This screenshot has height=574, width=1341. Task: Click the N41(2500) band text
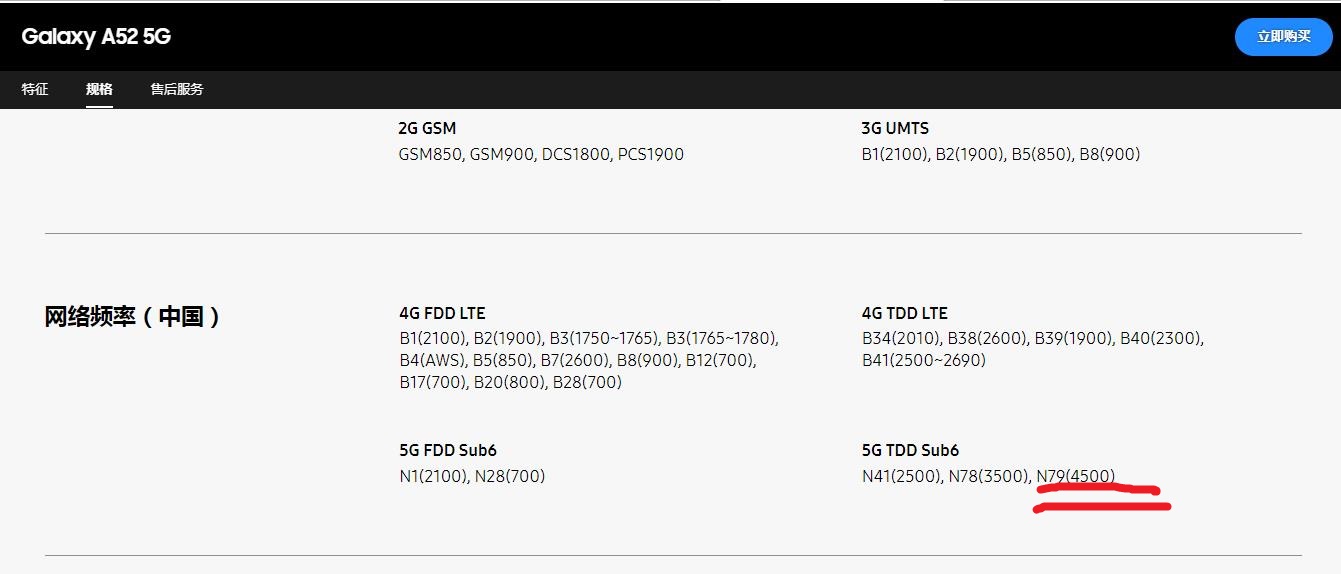click(x=900, y=476)
